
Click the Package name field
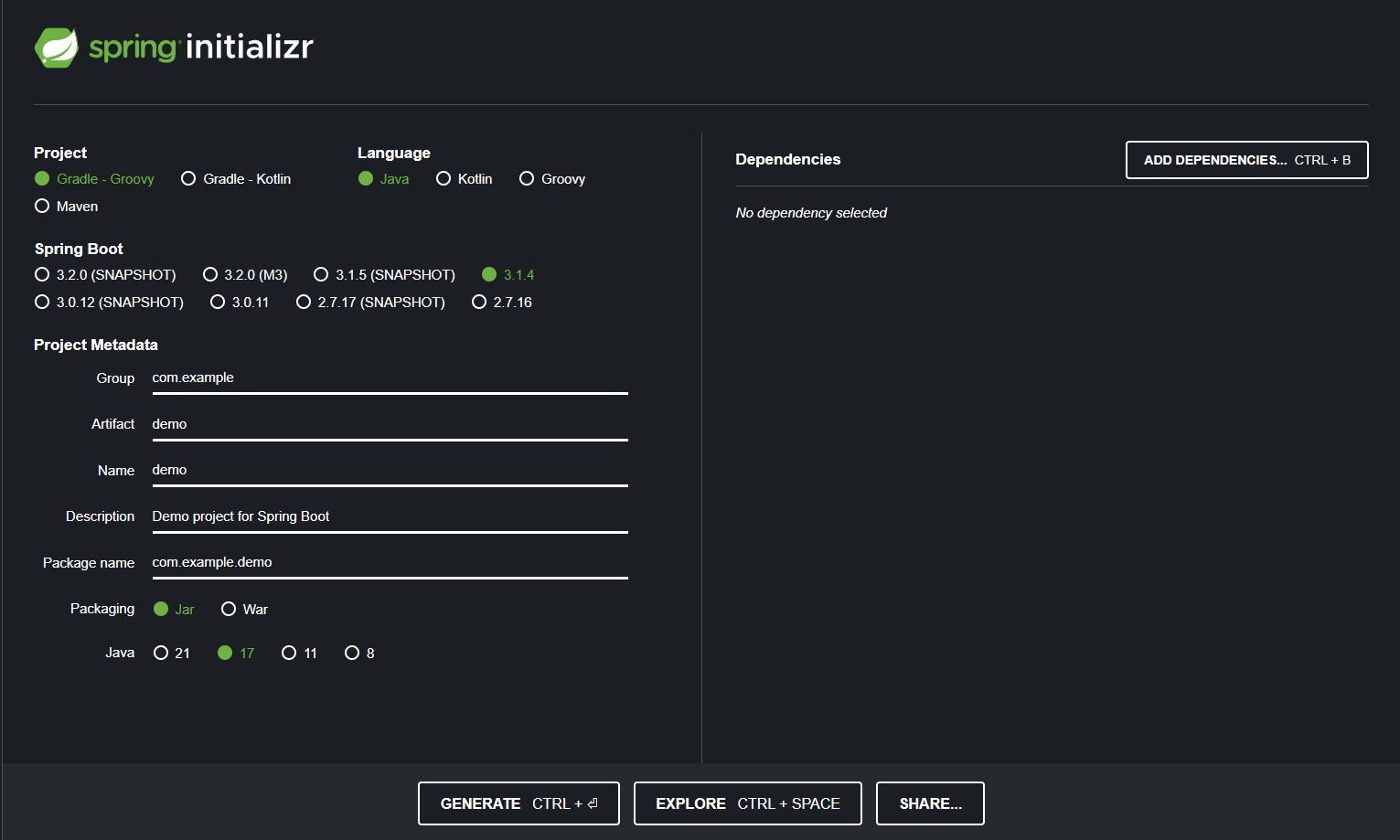click(390, 563)
